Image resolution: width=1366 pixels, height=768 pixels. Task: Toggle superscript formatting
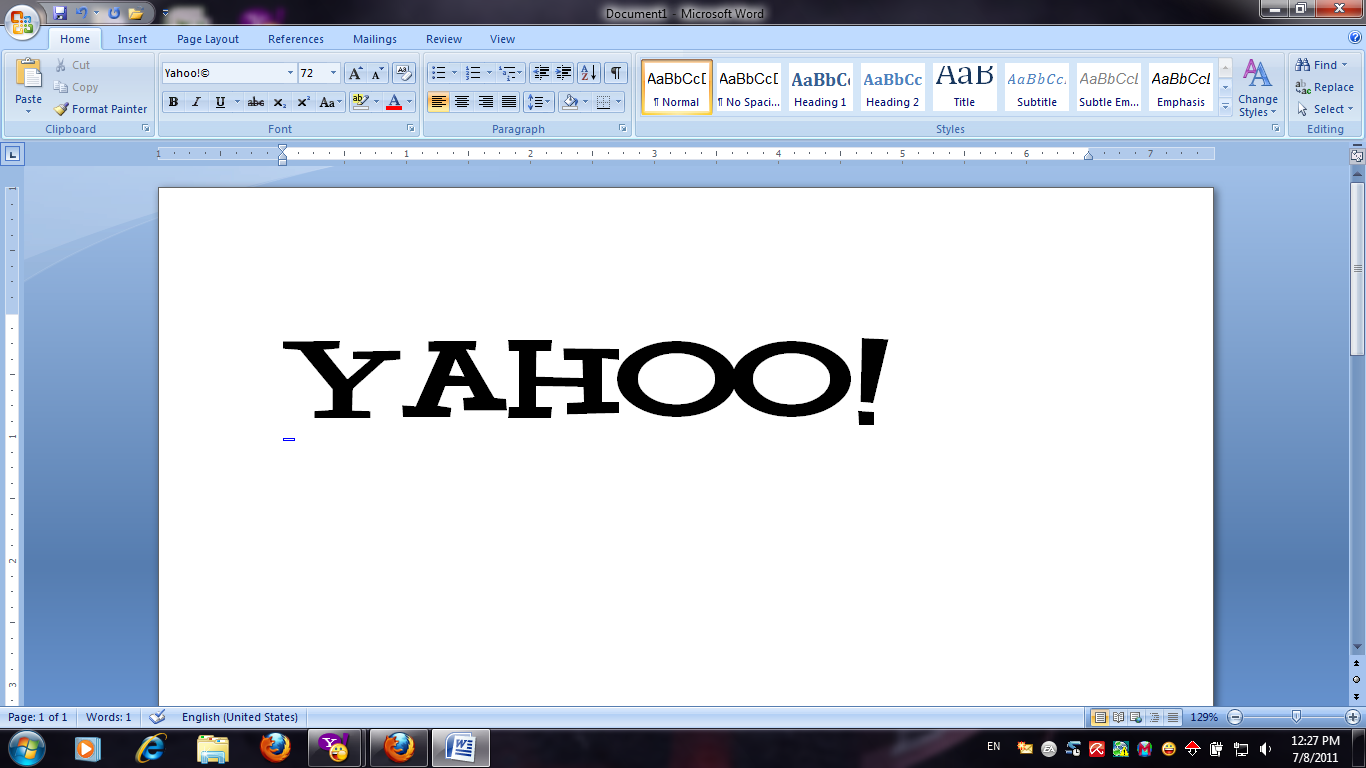tap(303, 102)
